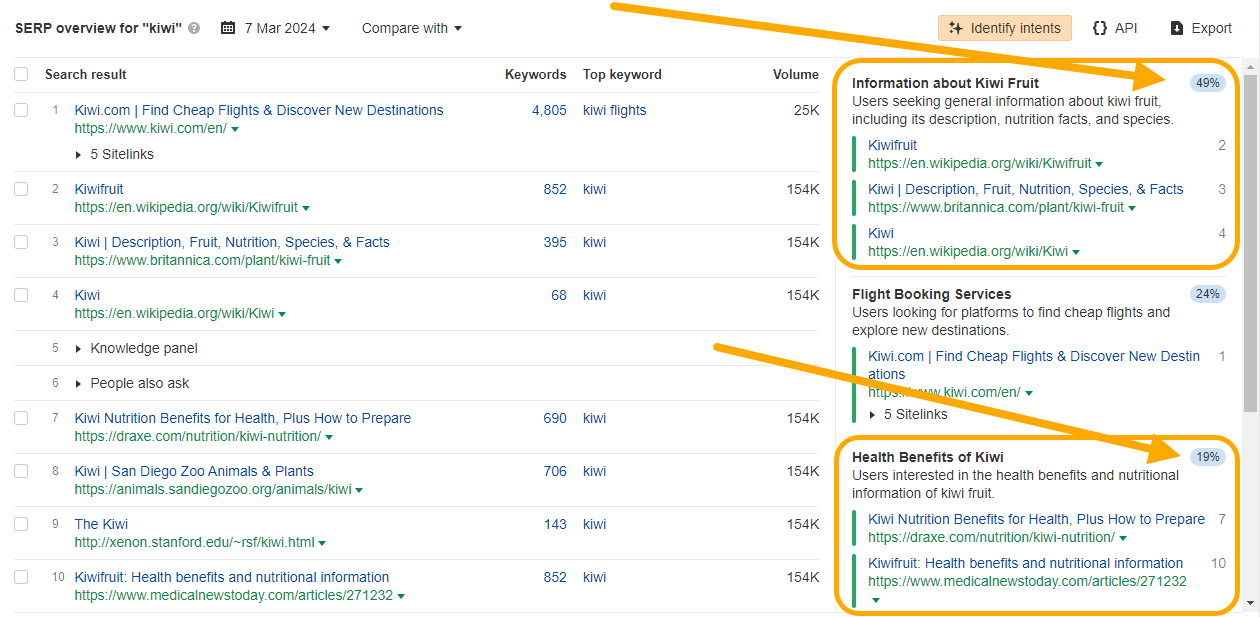Toggle the select-all checkbox in the header
1260x617 pixels.
coord(21,74)
